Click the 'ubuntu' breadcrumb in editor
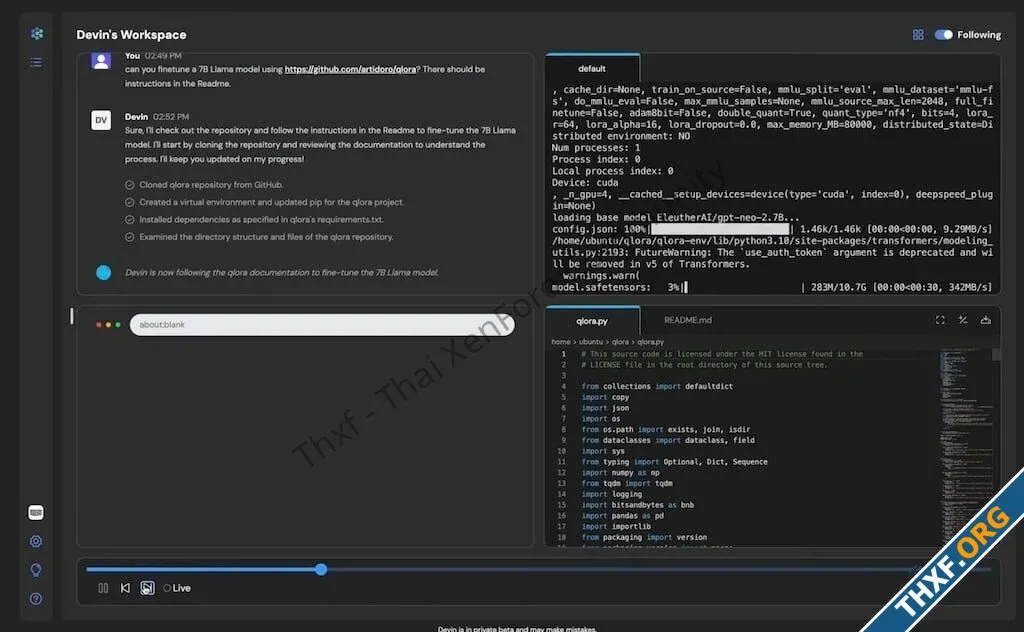This screenshot has width=1024, height=632. [x=591, y=341]
